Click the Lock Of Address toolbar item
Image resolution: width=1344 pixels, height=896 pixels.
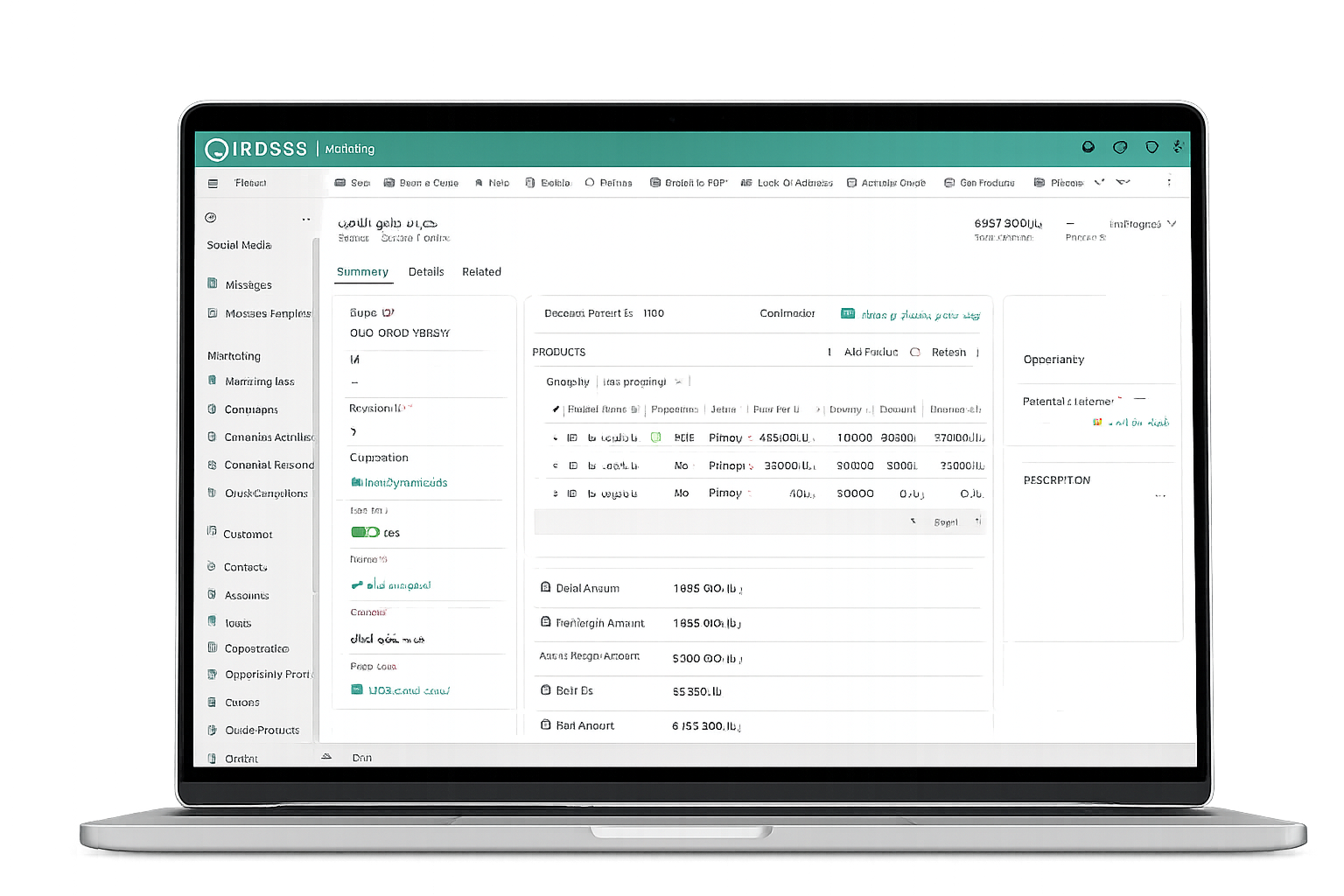[787, 183]
